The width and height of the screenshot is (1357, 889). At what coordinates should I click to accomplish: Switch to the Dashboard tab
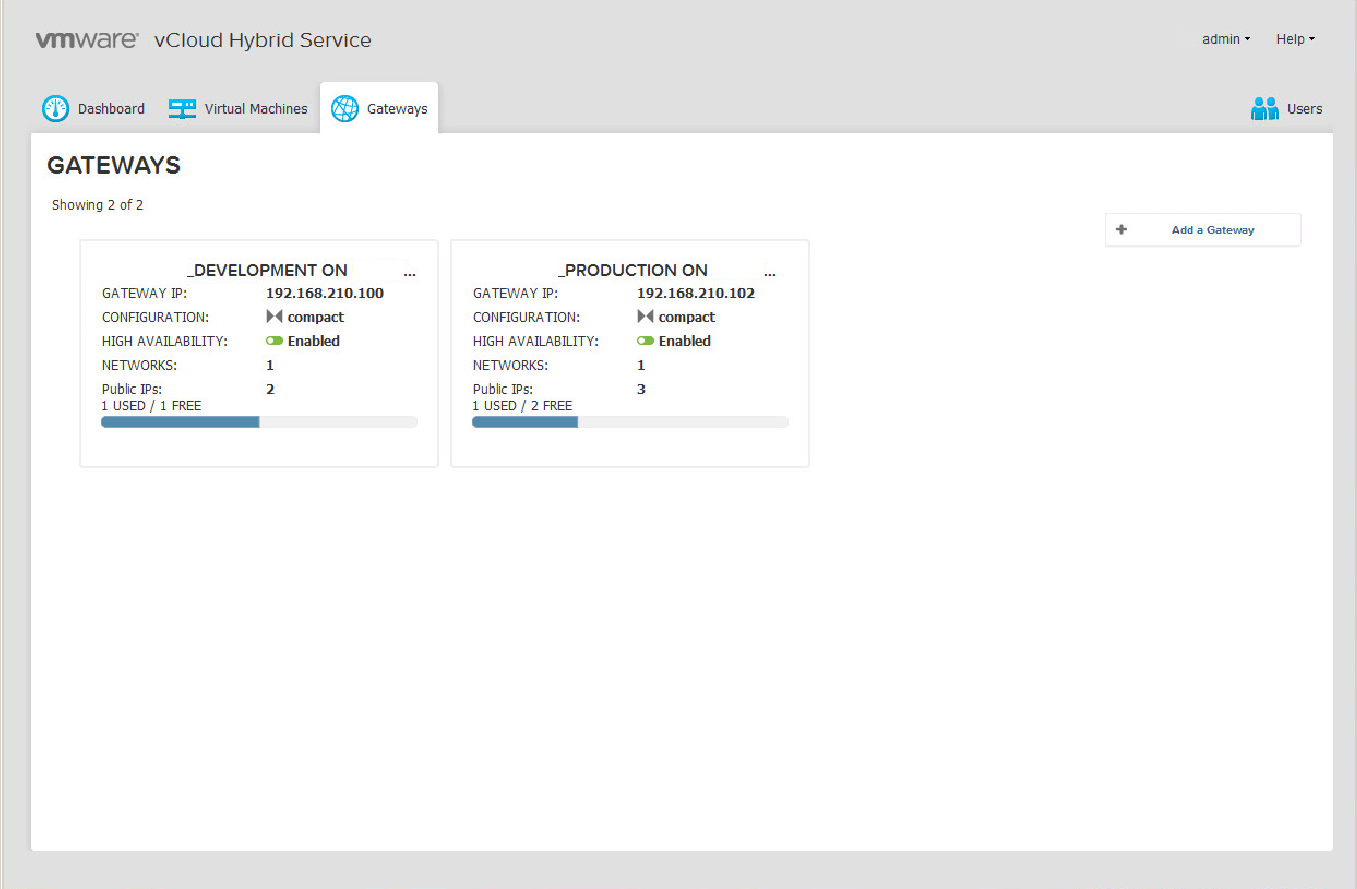pos(94,109)
